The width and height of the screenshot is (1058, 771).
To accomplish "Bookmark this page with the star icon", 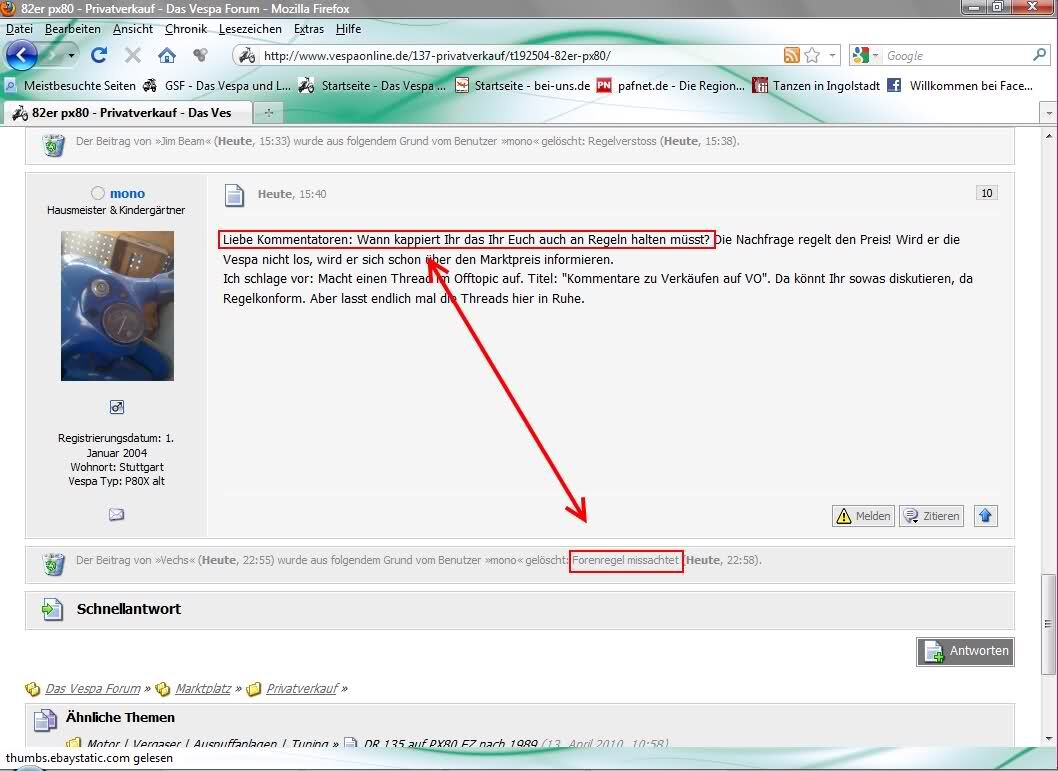I will 812,56.
